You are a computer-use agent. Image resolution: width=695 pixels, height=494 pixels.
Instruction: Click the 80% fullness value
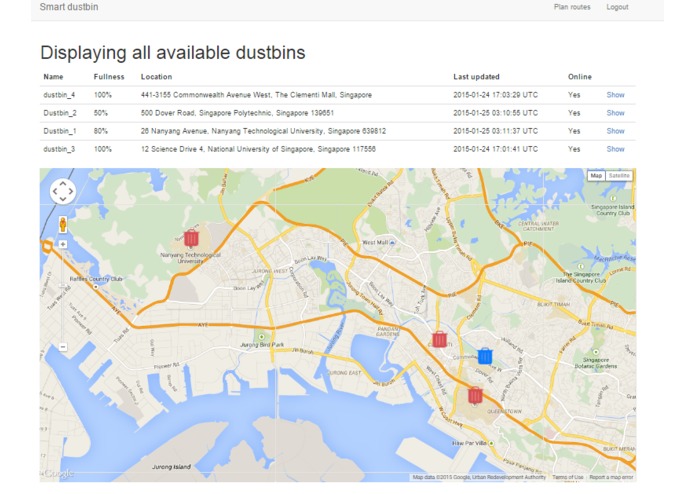(101, 131)
